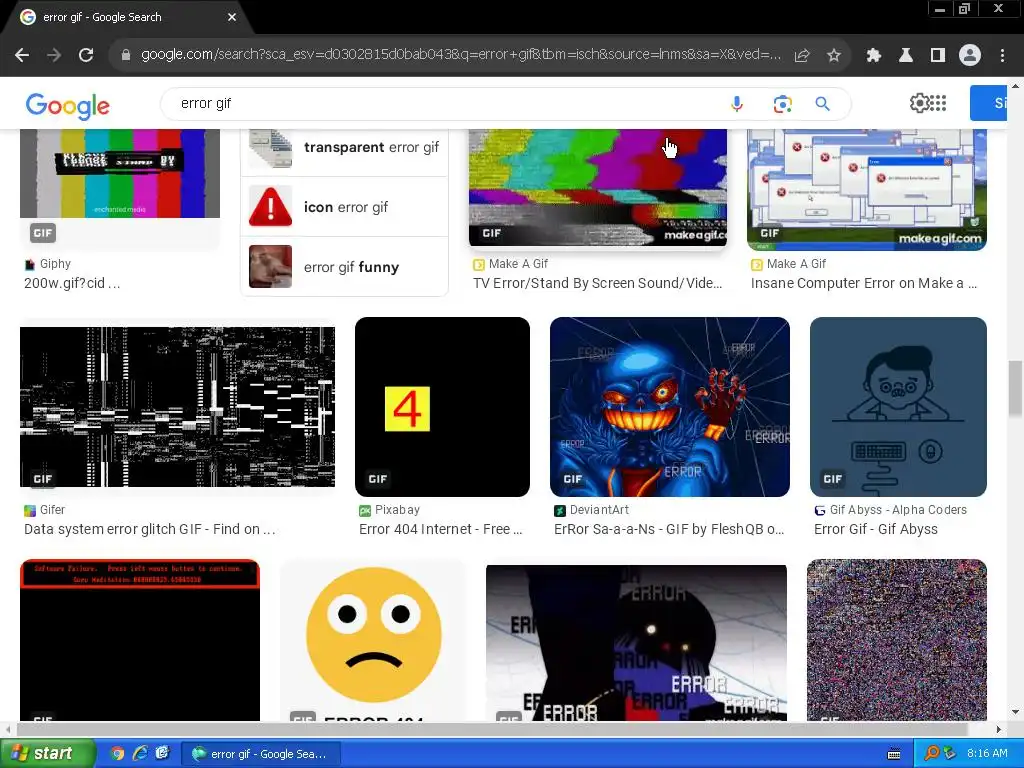Click the Pixabay source label
1024x768 pixels.
(x=397, y=510)
